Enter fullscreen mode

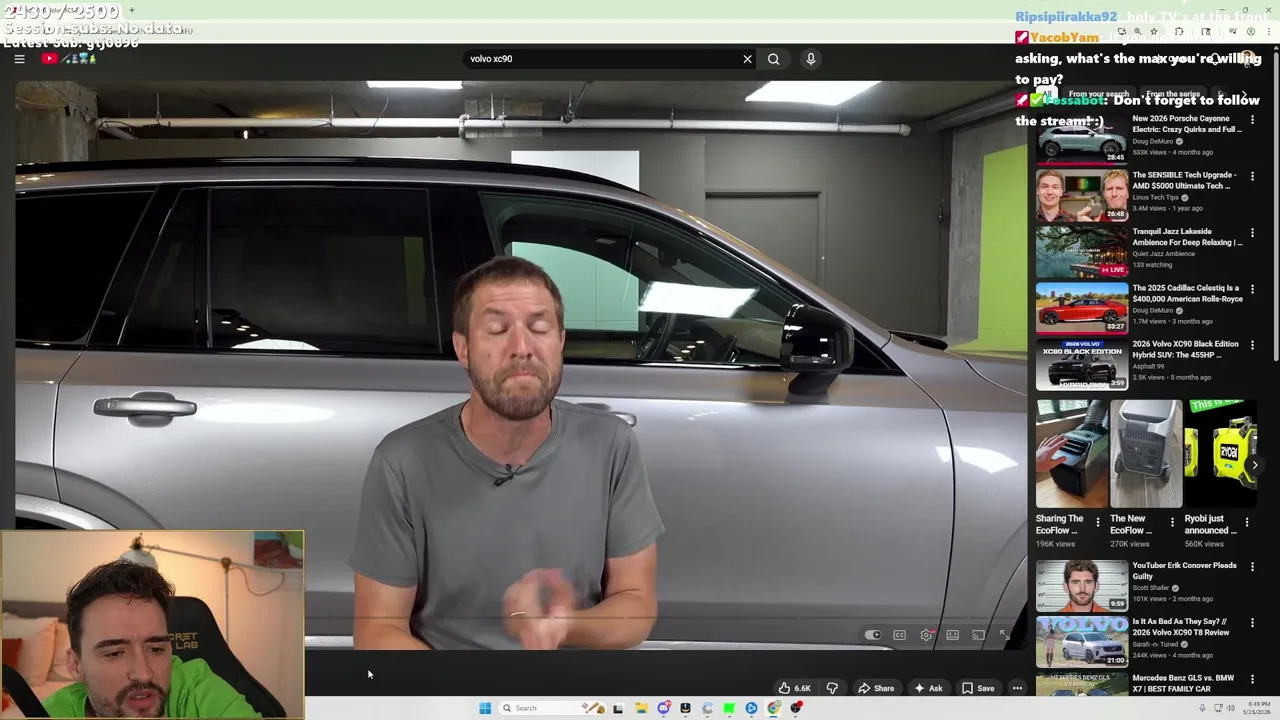(x=1004, y=635)
